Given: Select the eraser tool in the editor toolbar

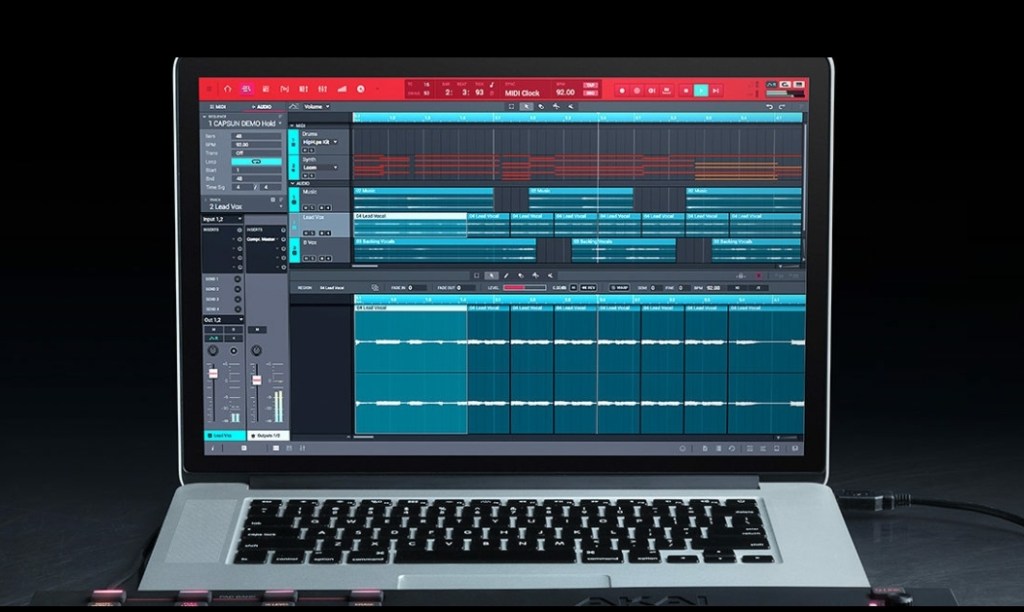Looking at the screenshot, I should 520,274.
